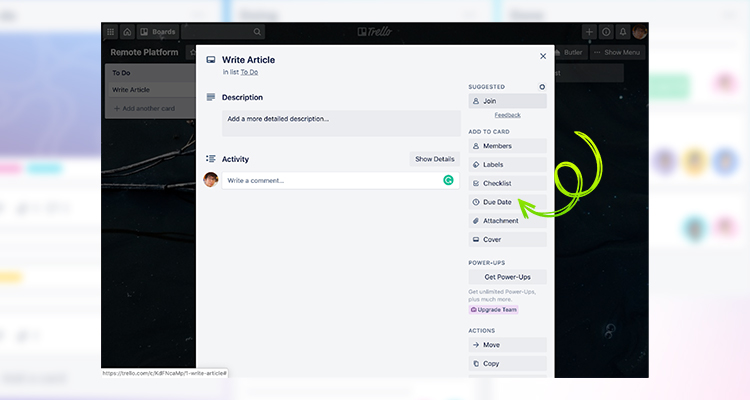Click the Description heading icon
The height and width of the screenshot is (400, 750).
[210, 97]
